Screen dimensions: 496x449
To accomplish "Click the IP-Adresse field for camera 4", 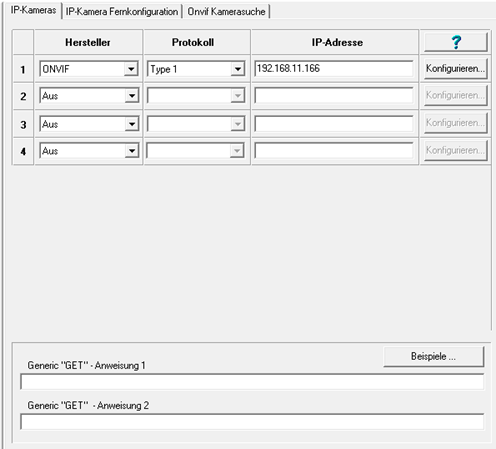I will (334, 151).
